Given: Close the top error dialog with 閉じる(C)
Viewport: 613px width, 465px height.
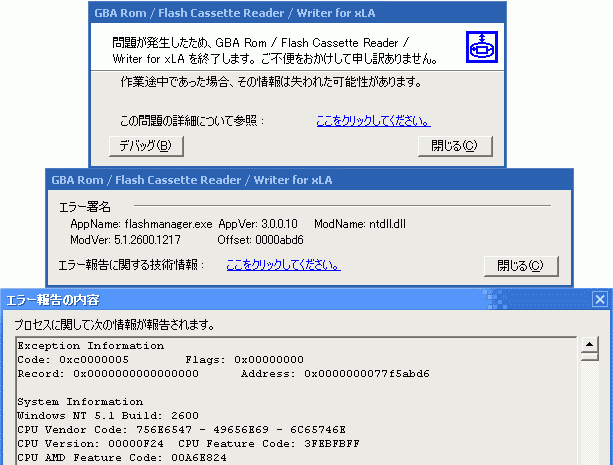Looking at the screenshot, I should point(455,146).
